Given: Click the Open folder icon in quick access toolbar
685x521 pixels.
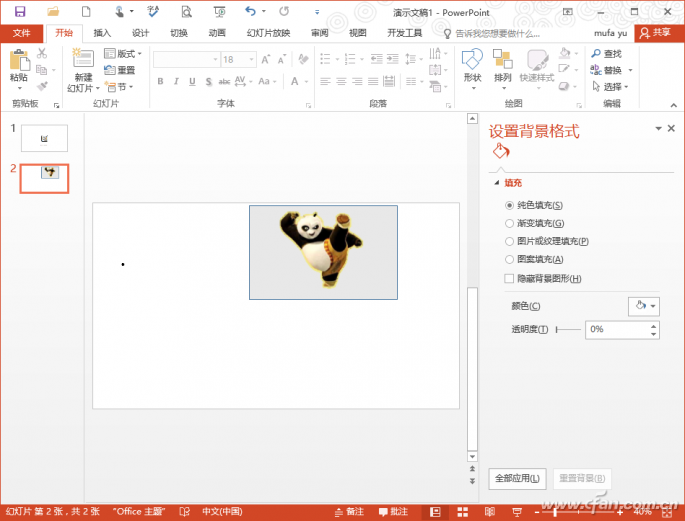Looking at the screenshot, I should tap(53, 11).
